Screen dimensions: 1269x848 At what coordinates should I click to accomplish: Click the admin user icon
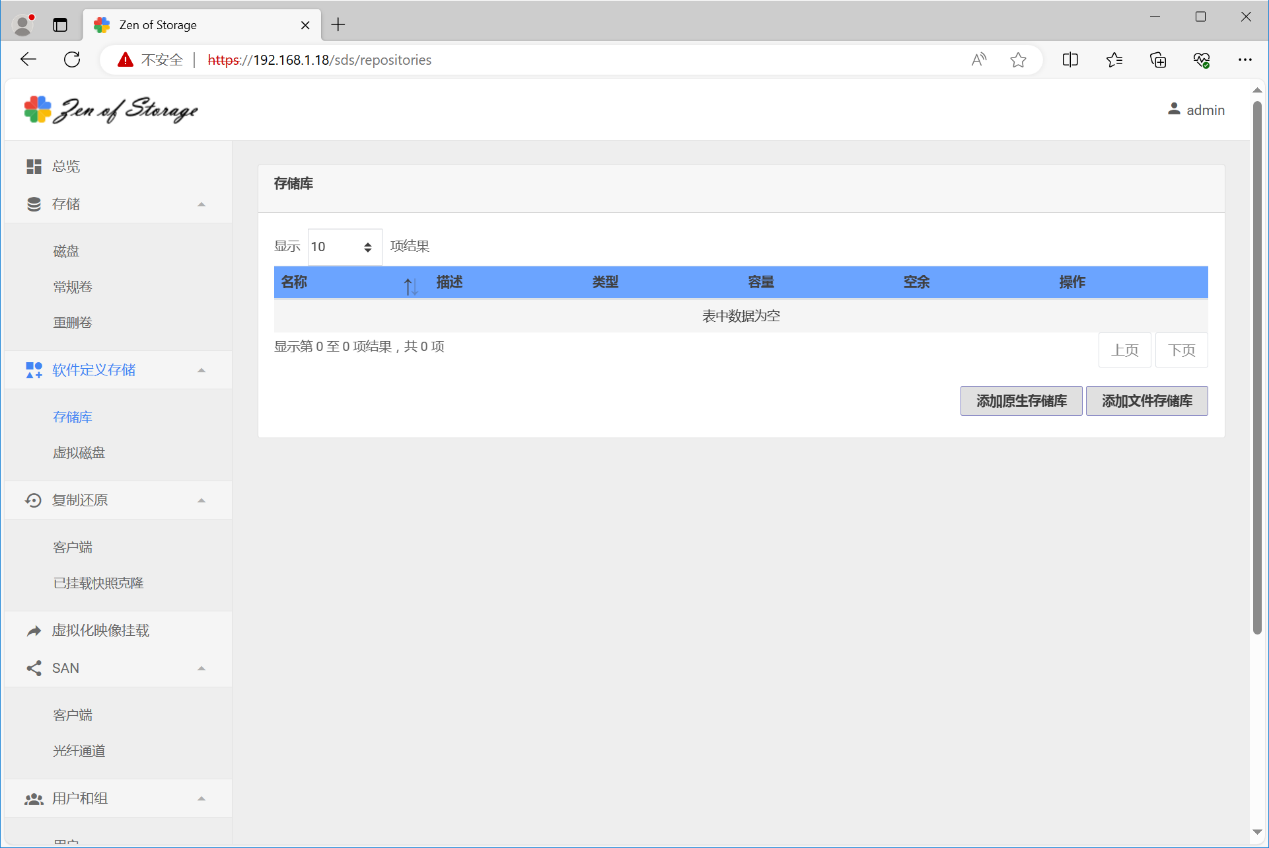[x=1174, y=110]
